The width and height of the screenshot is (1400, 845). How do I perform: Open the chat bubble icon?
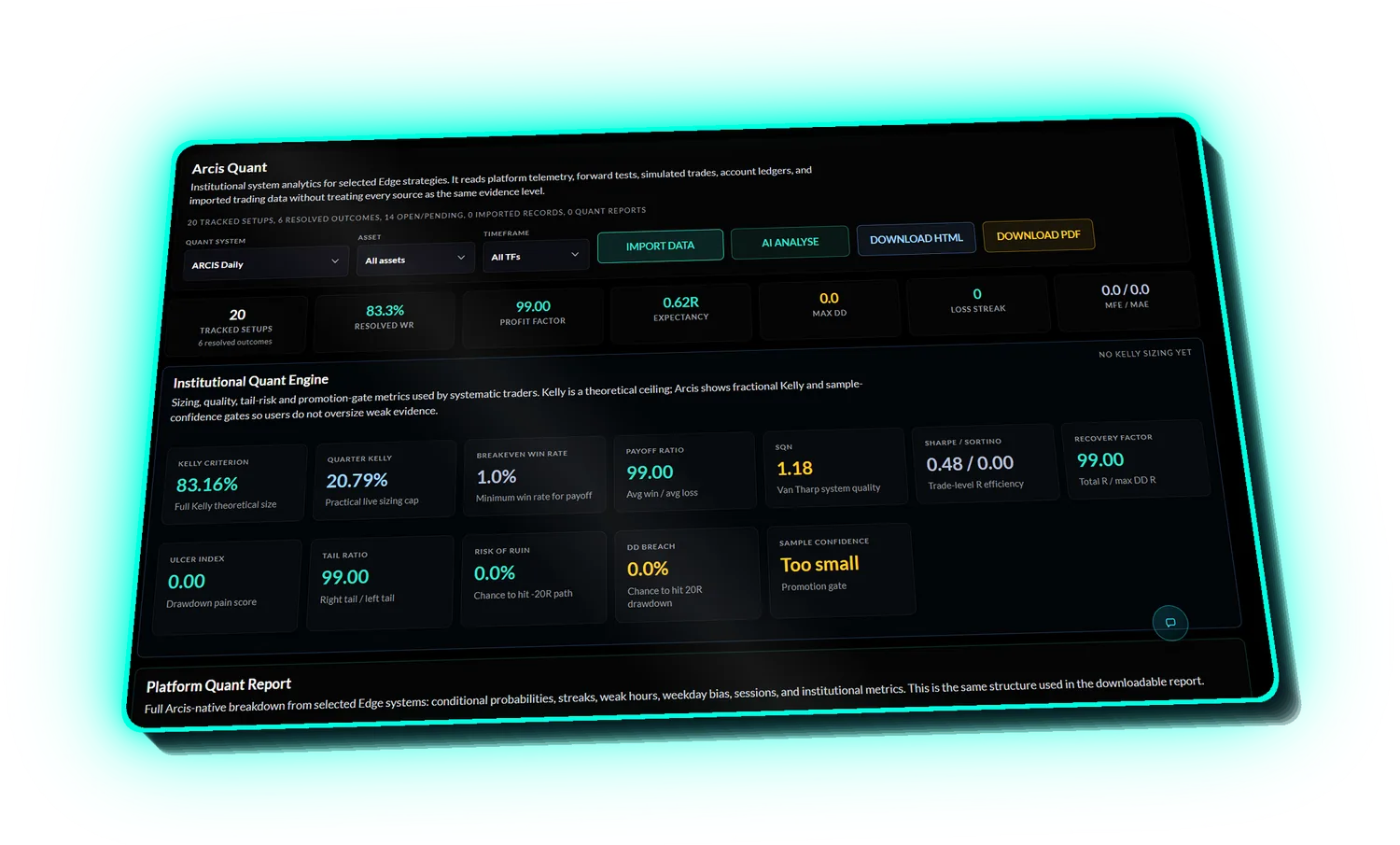[1169, 623]
